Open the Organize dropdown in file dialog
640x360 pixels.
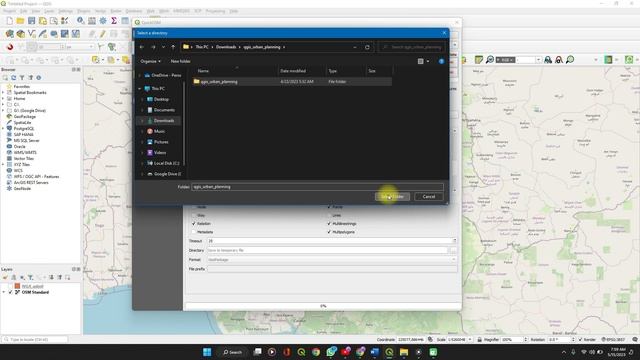[150, 61]
